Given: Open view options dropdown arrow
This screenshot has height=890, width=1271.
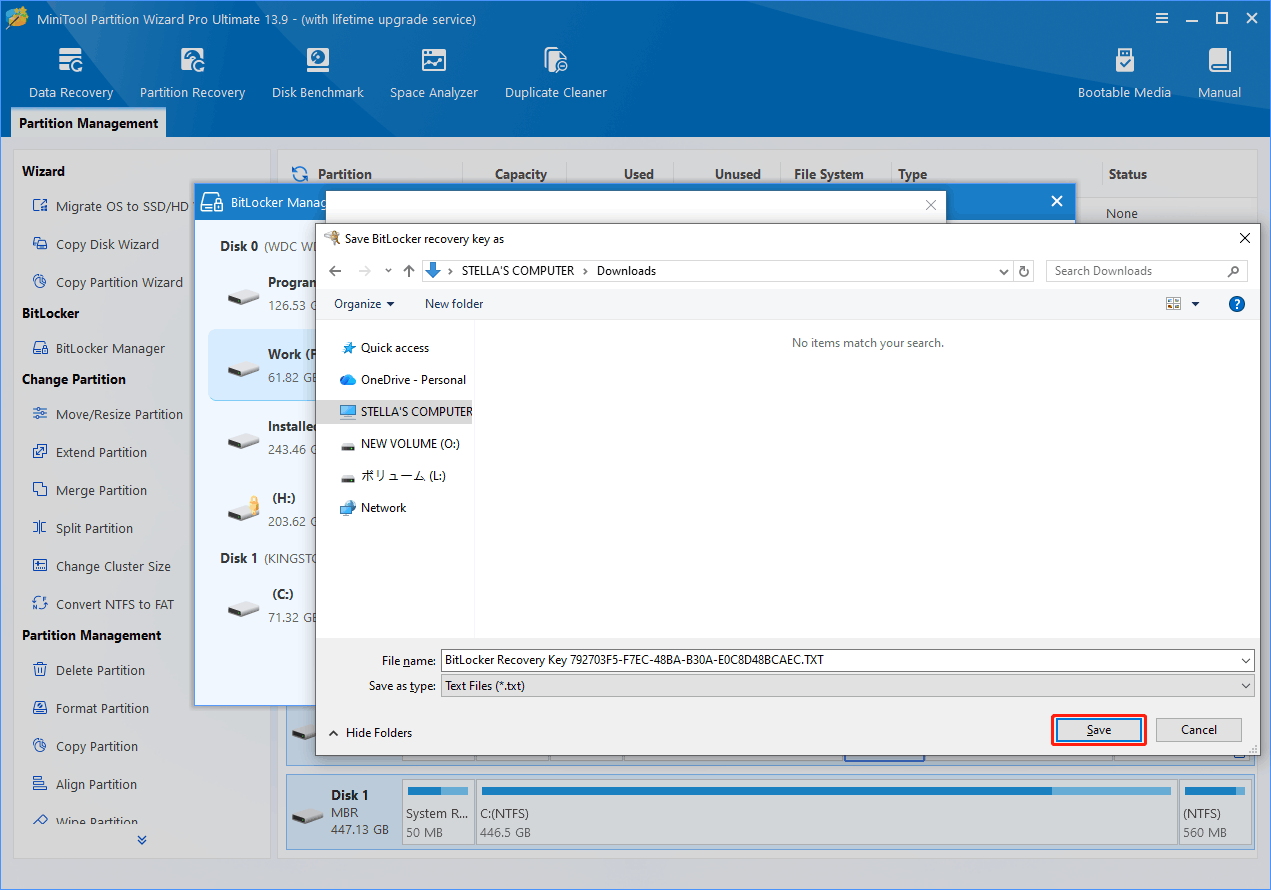Looking at the screenshot, I should pyautogui.click(x=1195, y=304).
